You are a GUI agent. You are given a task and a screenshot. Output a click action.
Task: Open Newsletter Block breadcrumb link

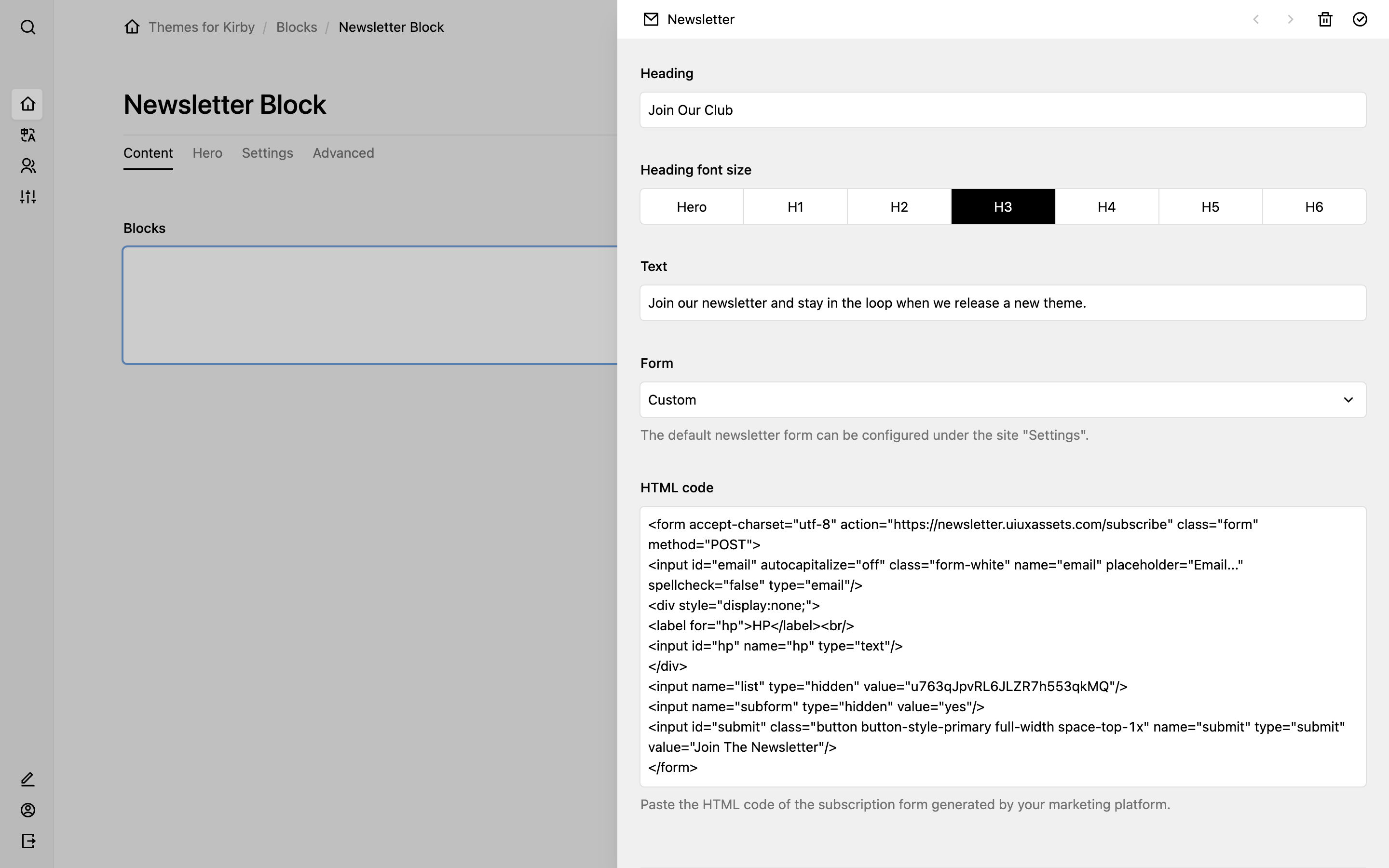click(x=392, y=27)
